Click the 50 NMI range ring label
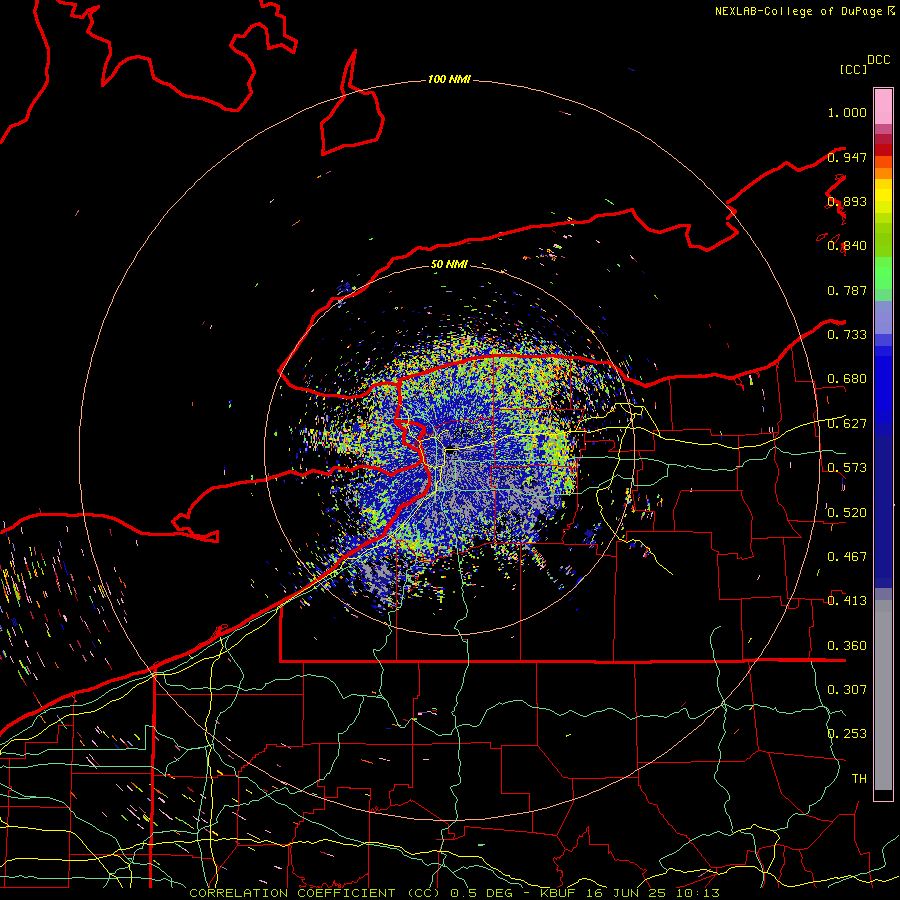The image size is (900, 900). 449,264
